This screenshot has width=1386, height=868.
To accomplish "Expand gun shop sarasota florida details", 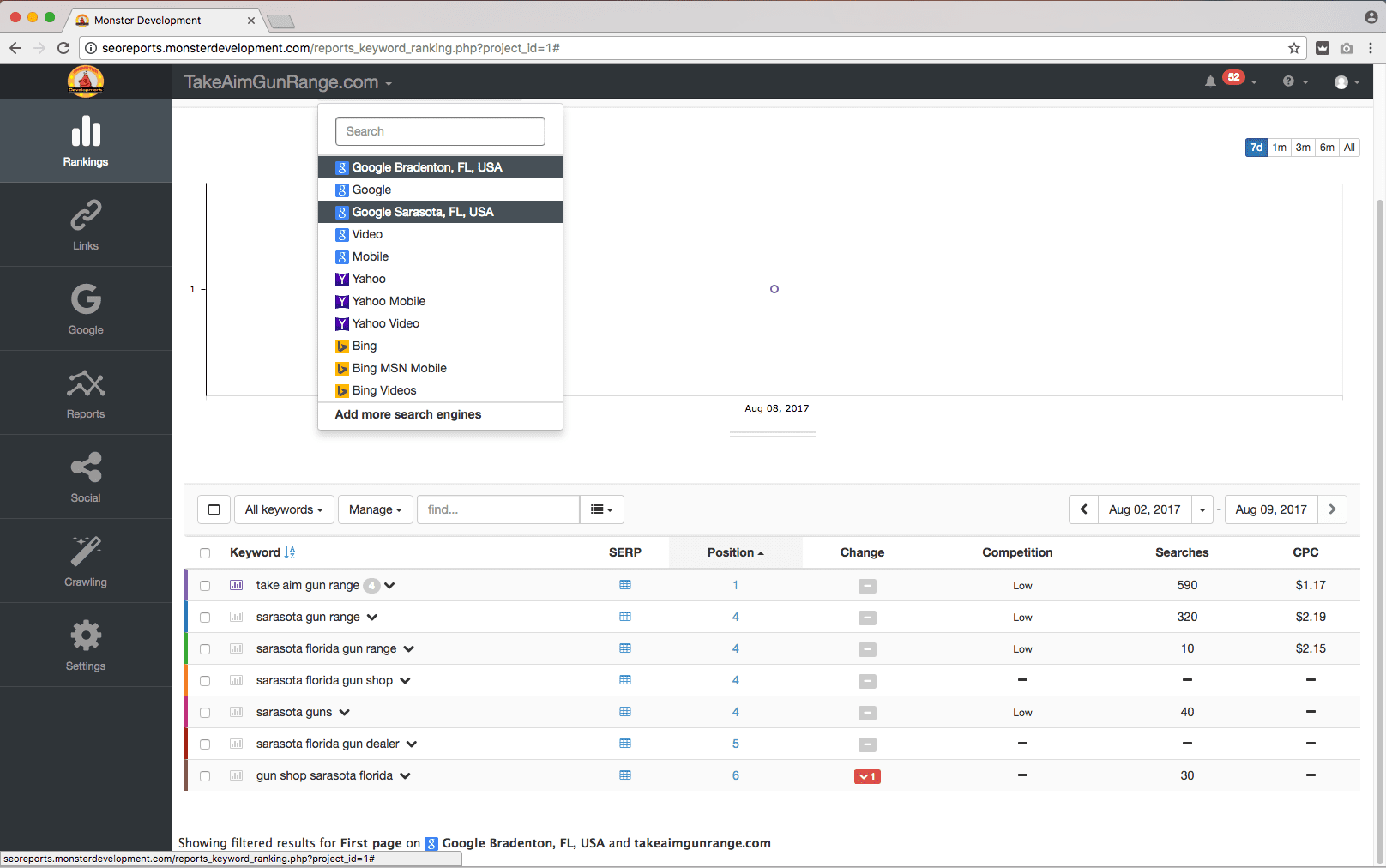I will (x=406, y=776).
